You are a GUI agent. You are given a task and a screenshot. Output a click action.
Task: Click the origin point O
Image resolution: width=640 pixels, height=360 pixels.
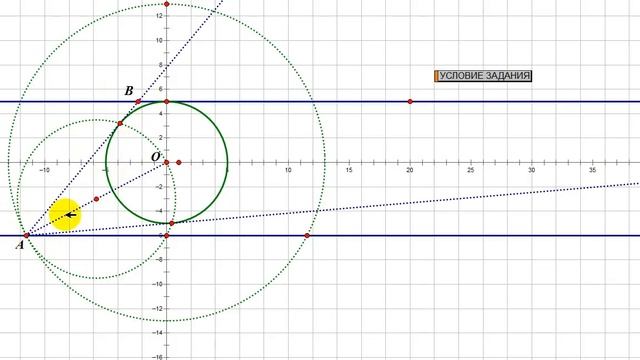tap(167, 162)
